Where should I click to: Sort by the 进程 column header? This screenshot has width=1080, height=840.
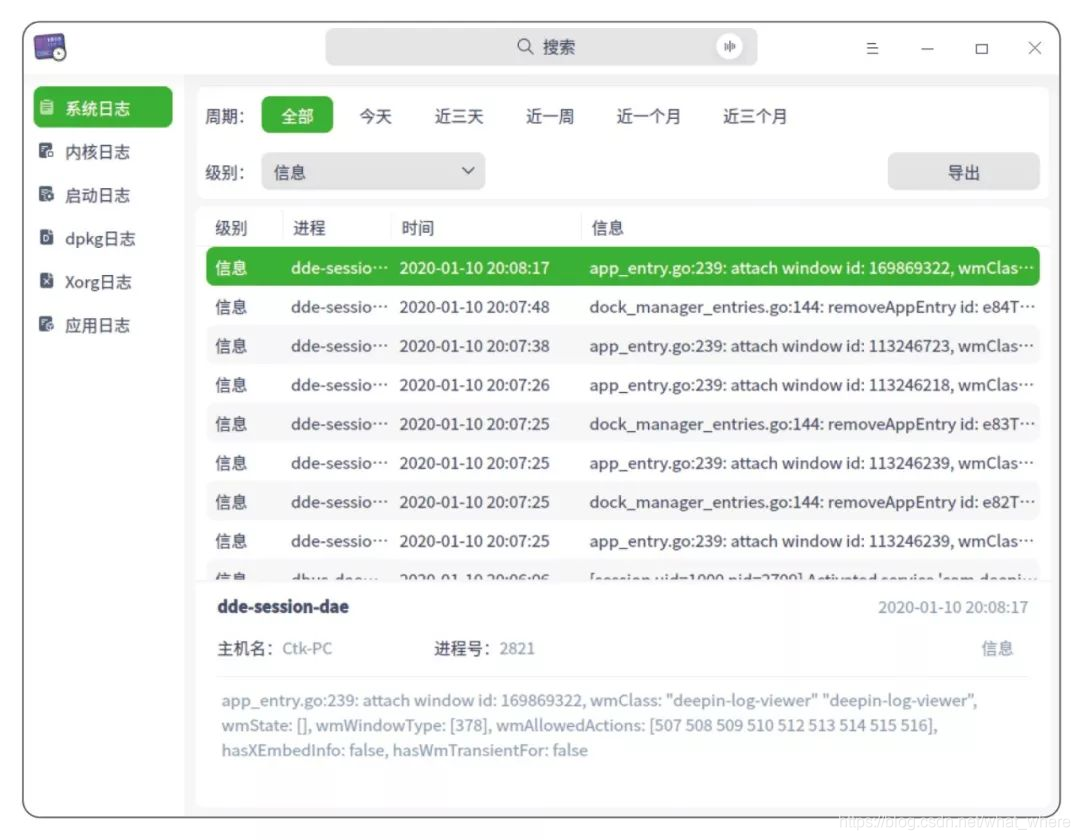tap(309, 228)
